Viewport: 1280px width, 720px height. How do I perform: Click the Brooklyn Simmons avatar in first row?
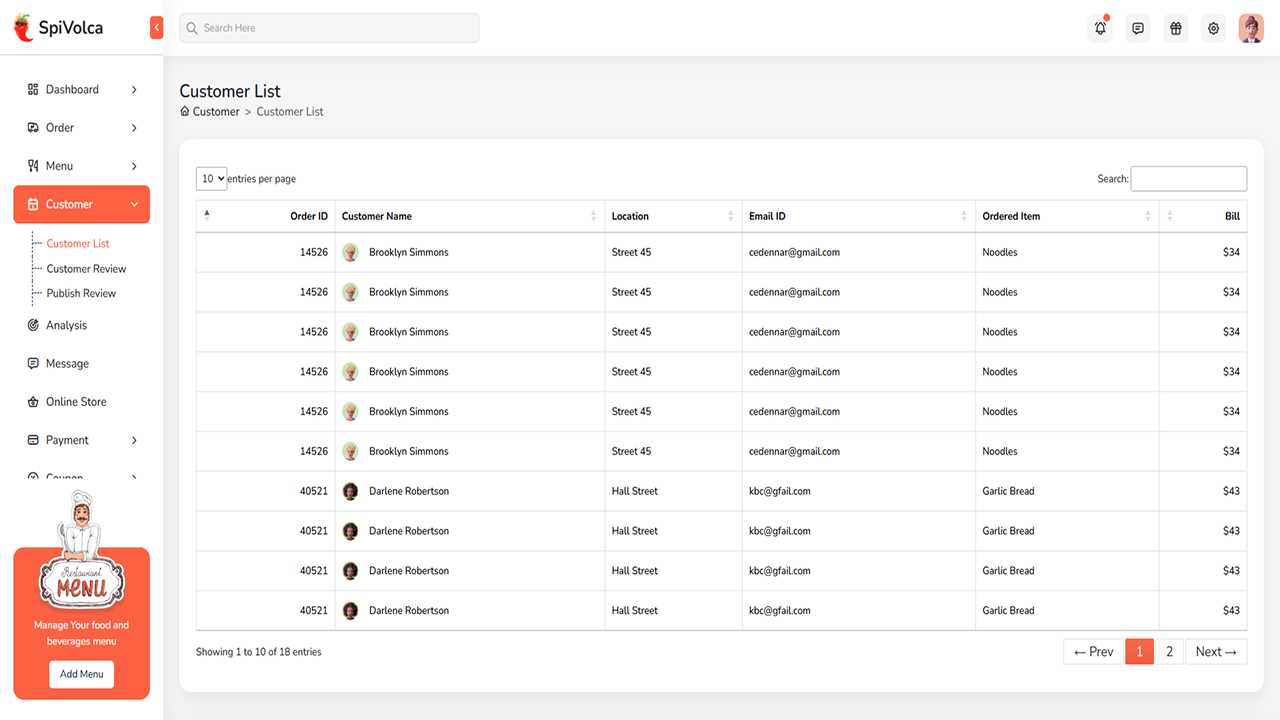pos(350,252)
